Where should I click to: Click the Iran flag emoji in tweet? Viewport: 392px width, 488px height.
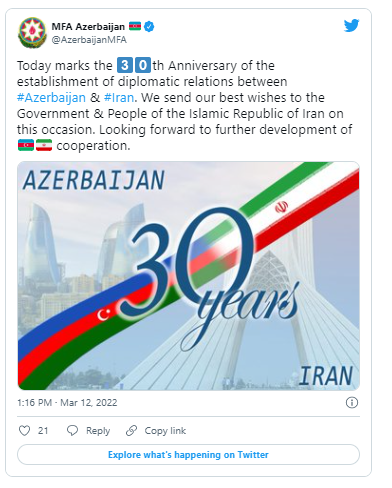pos(44,145)
